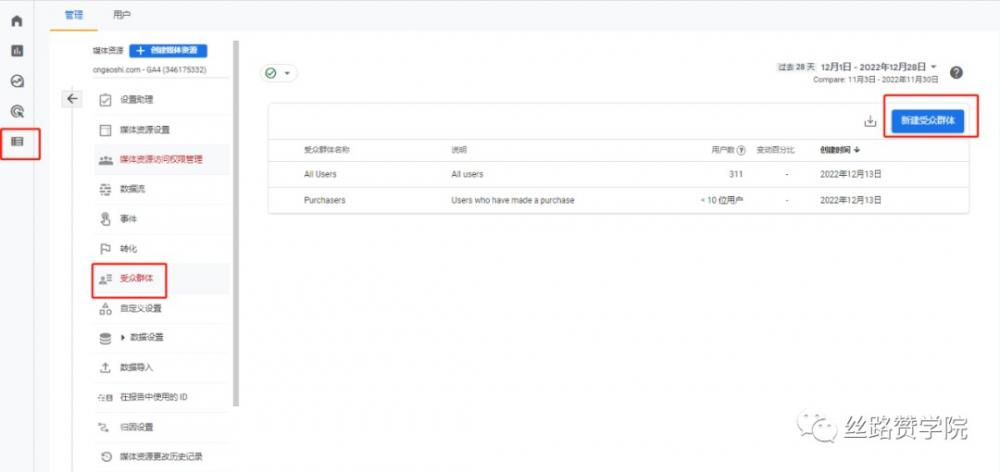Expand the 数据设置 tree arrow
The image size is (1000, 472).
122,337
